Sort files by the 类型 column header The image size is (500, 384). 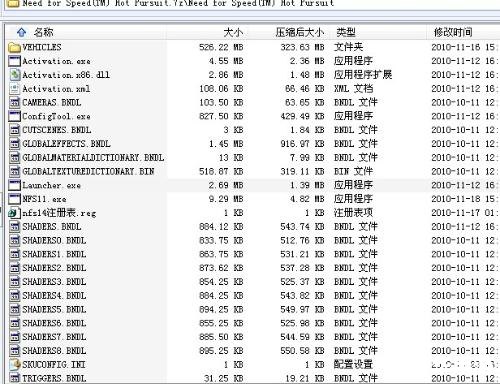tap(346, 32)
